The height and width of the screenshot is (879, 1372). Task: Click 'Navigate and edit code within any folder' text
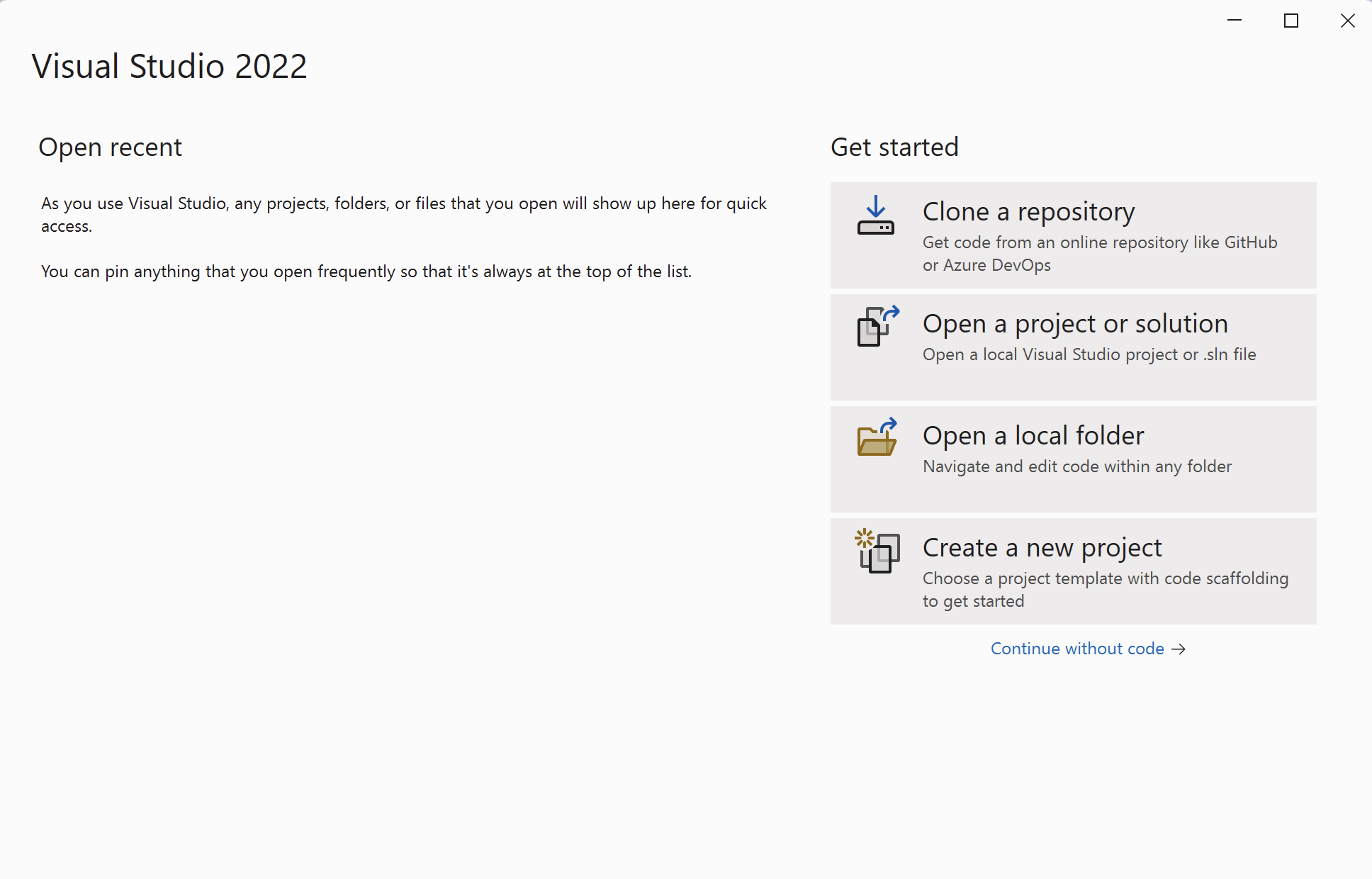coord(1076,466)
